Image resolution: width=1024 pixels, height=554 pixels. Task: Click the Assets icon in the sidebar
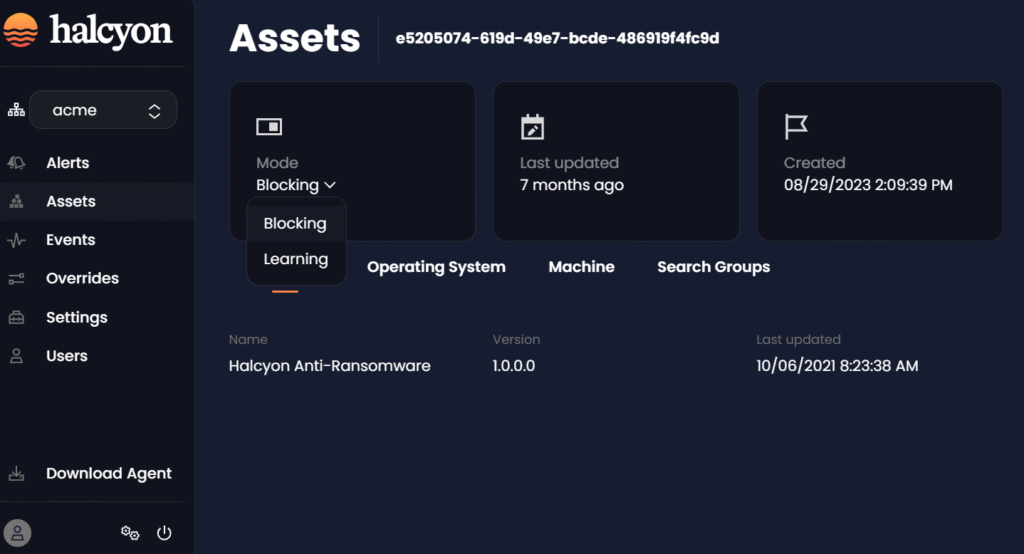(16, 202)
